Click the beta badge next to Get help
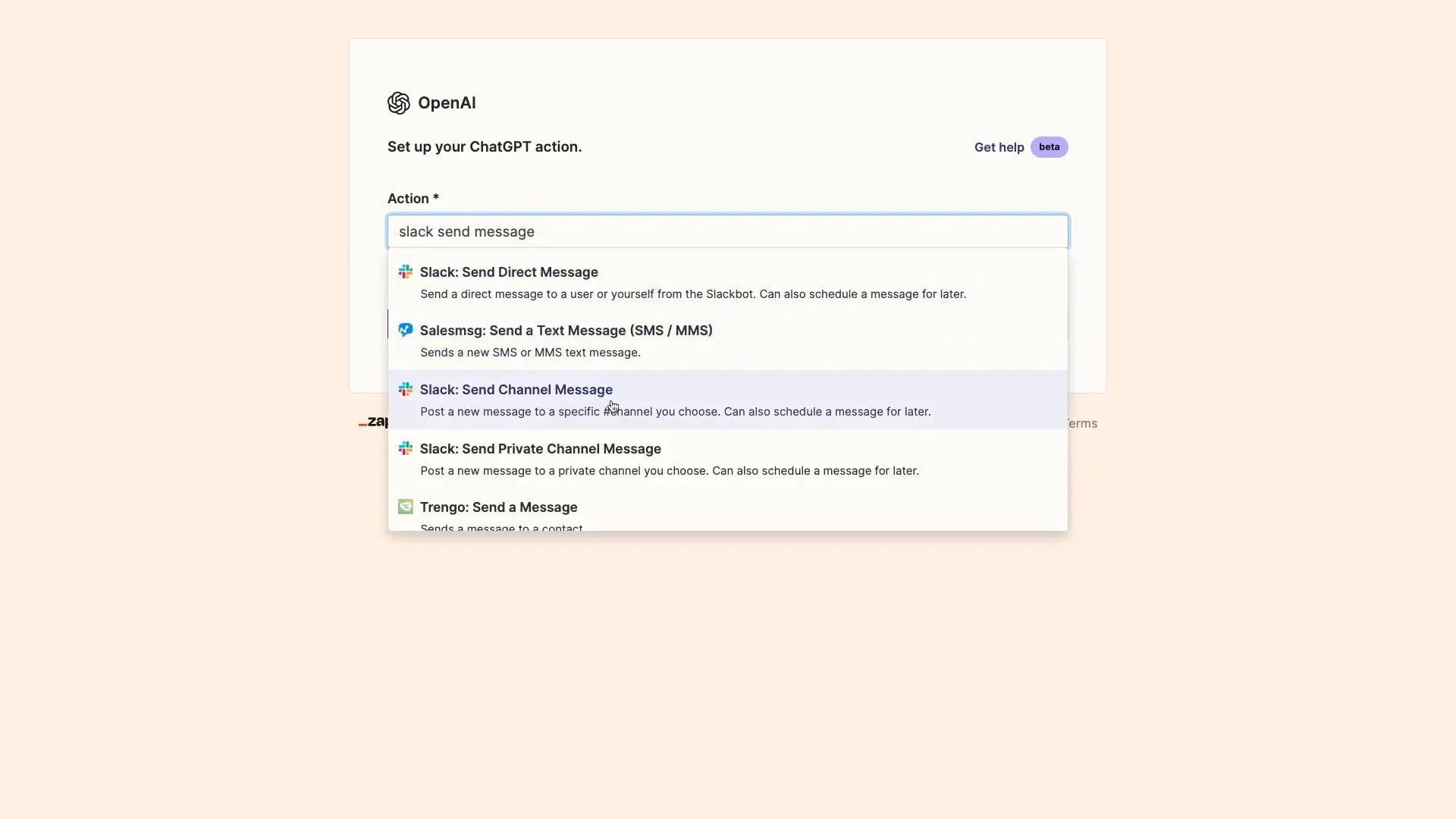The width and height of the screenshot is (1456, 819). click(1050, 146)
